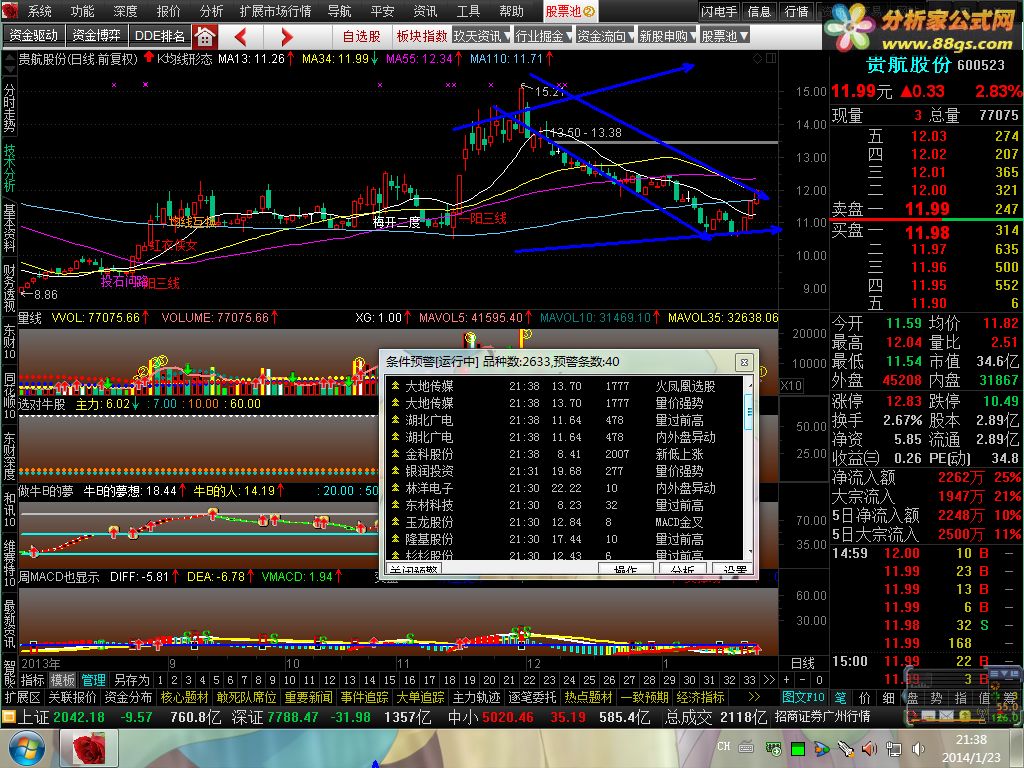Select the 主力轨迹 bottom tab
The height and width of the screenshot is (768, 1024).
pyautogui.click(x=476, y=697)
